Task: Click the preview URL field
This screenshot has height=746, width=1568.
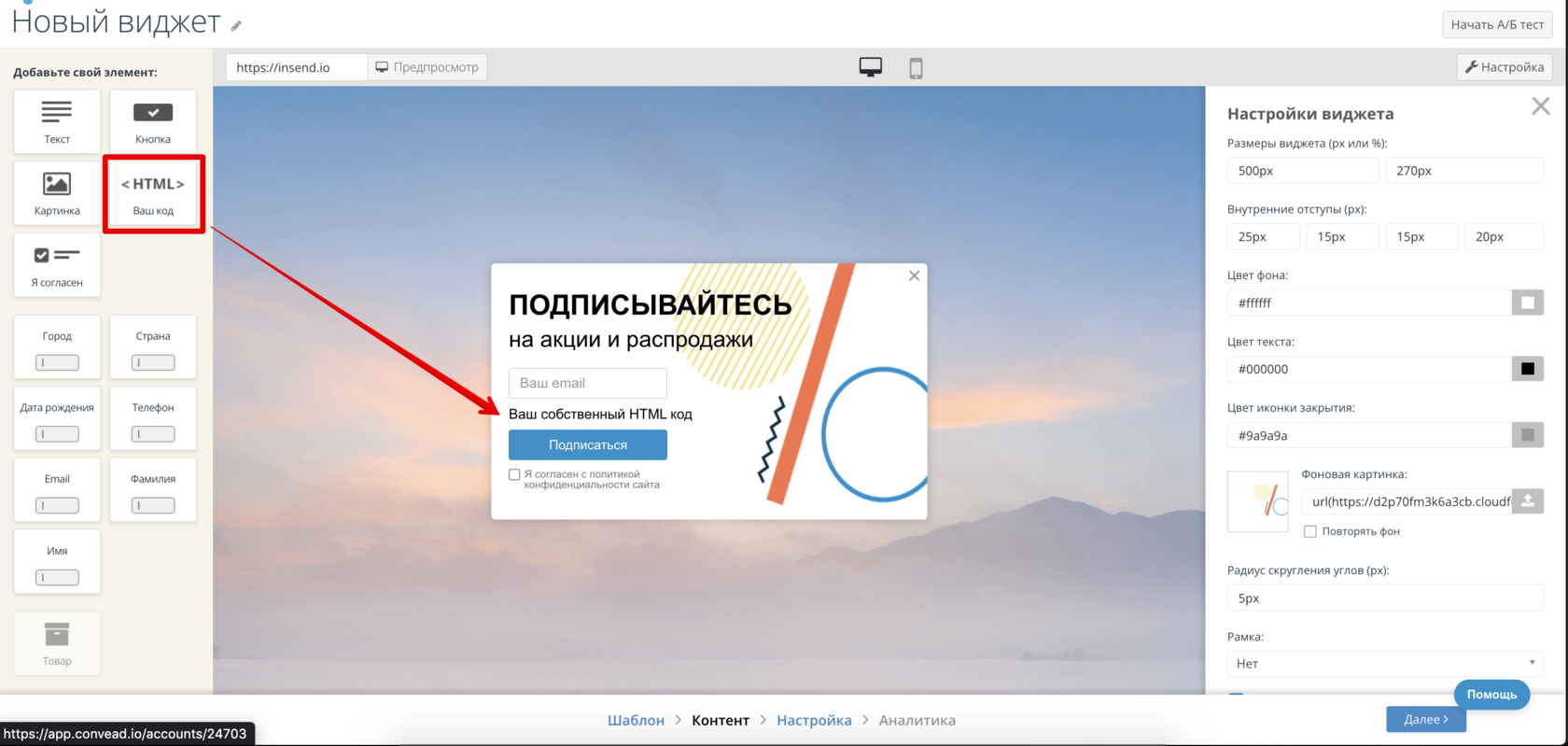Action: [x=297, y=67]
